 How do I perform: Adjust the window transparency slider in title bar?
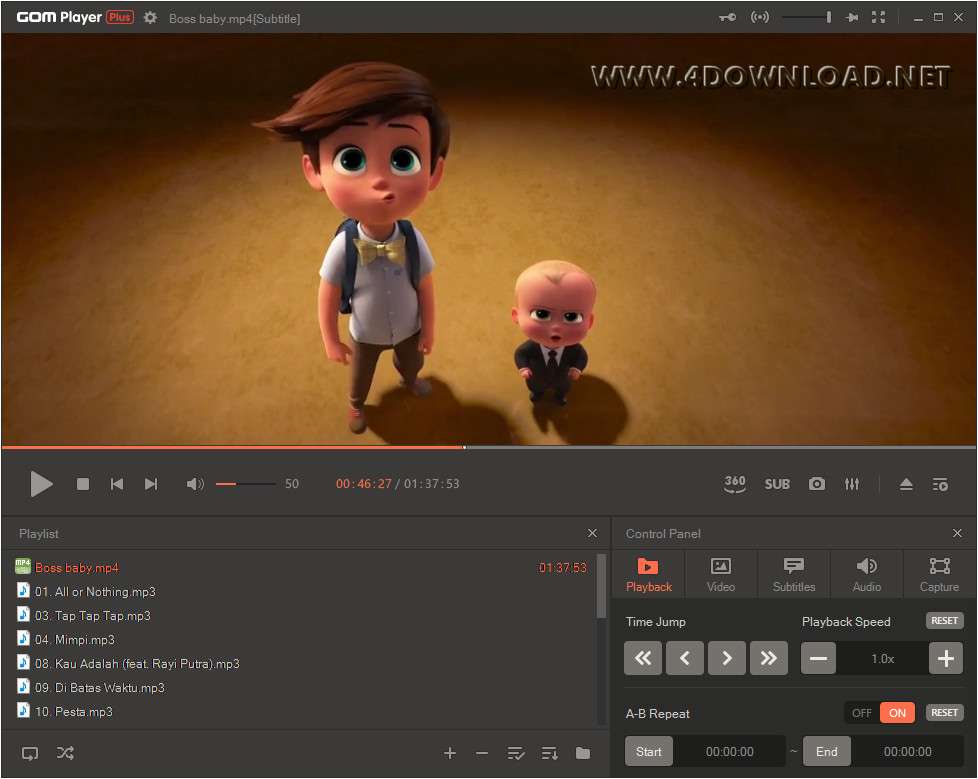point(807,17)
